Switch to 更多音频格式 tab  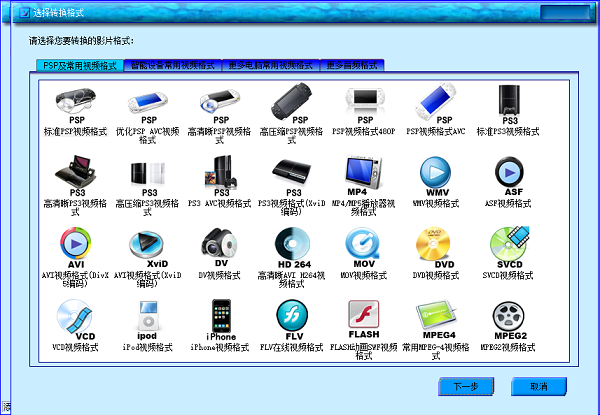click(352, 65)
